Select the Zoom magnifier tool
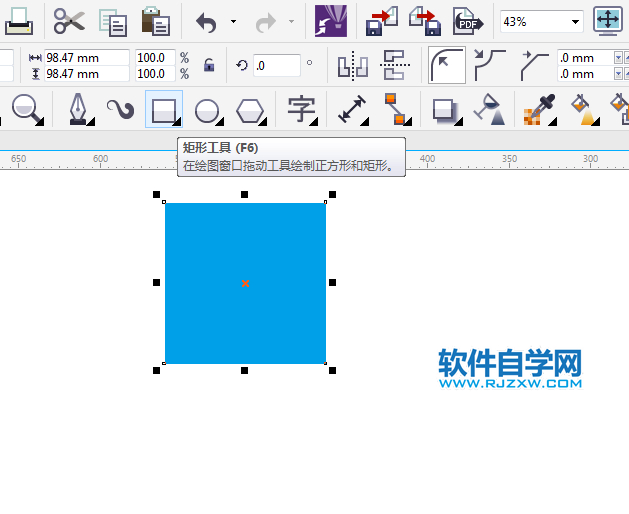 [x=27, y=109]
